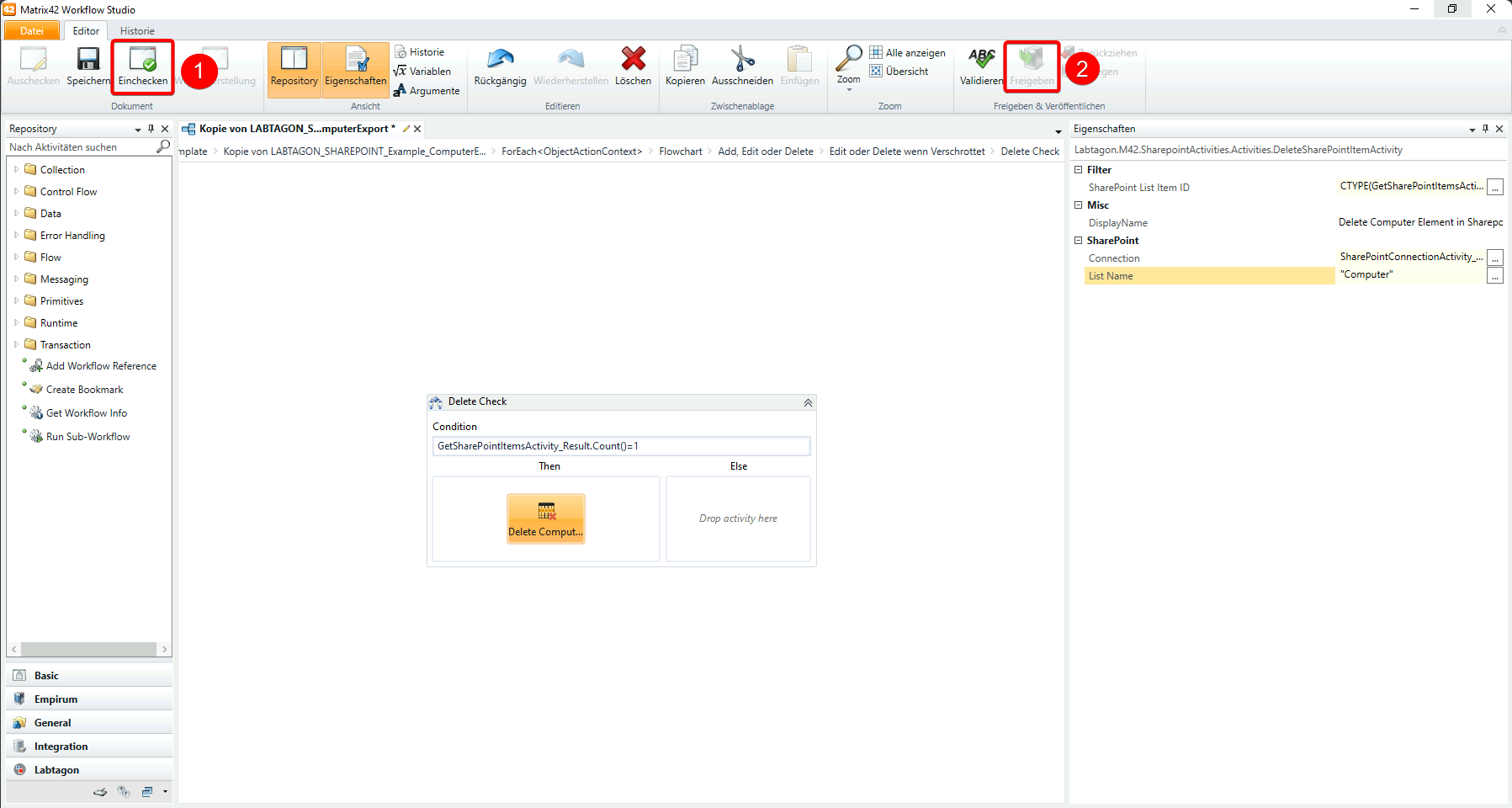This screenshot has height=808, width=1512.
Task: Toggle the Repository panel view button
Action: click(294, 67)
